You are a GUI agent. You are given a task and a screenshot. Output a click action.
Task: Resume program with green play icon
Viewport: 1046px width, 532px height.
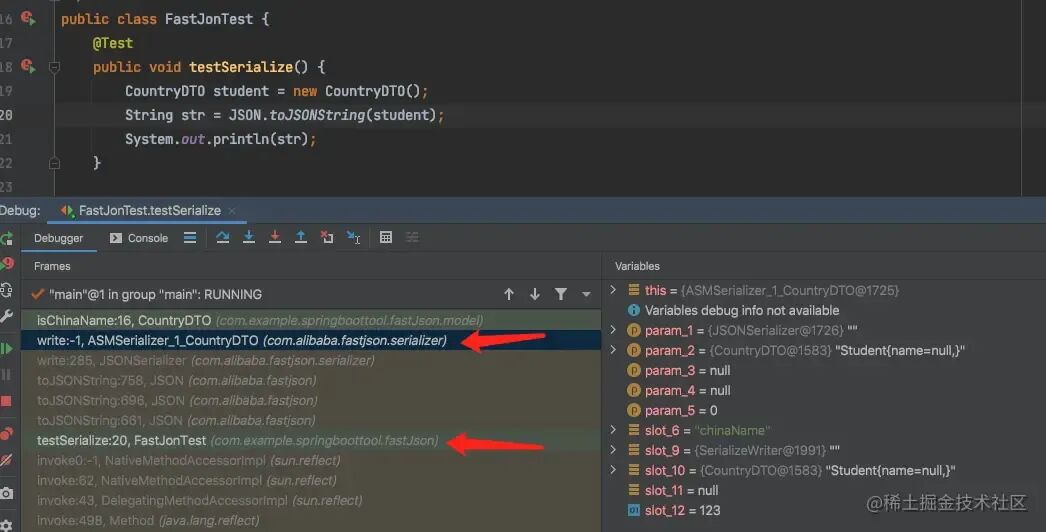[7, 348]
